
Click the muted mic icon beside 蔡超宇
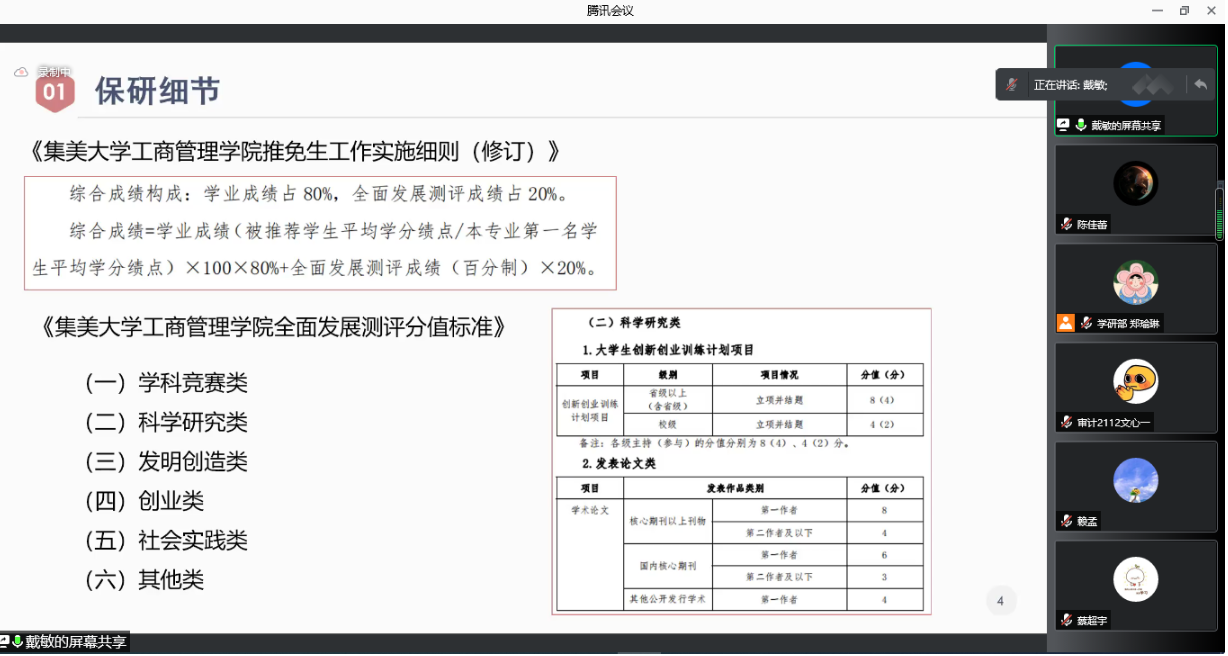[1067, 620]
